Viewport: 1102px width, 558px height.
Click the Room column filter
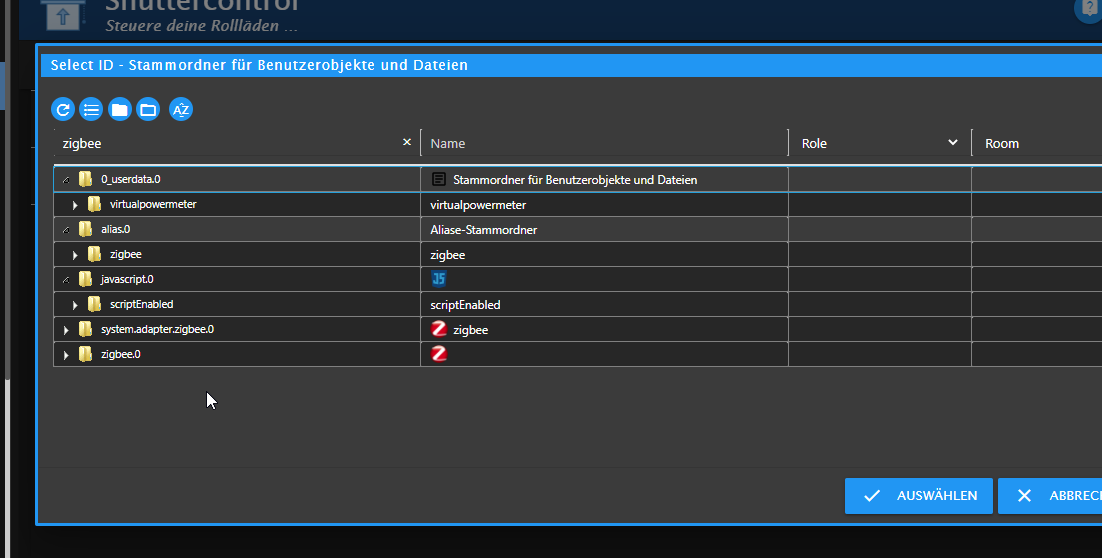click(x=1039, y=143)
